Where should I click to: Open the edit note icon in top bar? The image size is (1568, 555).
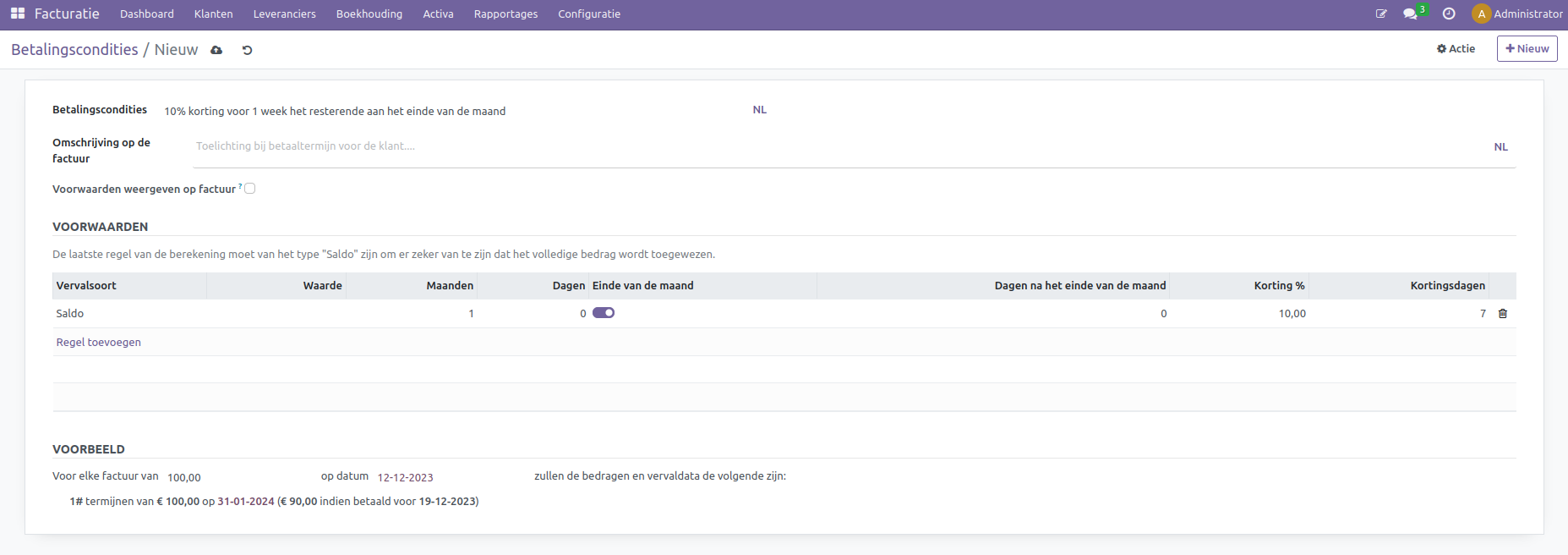coord(1381,14)
